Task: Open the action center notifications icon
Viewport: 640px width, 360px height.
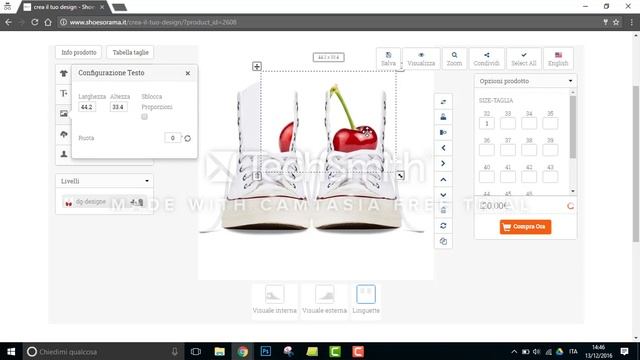Action: [624, 351]
